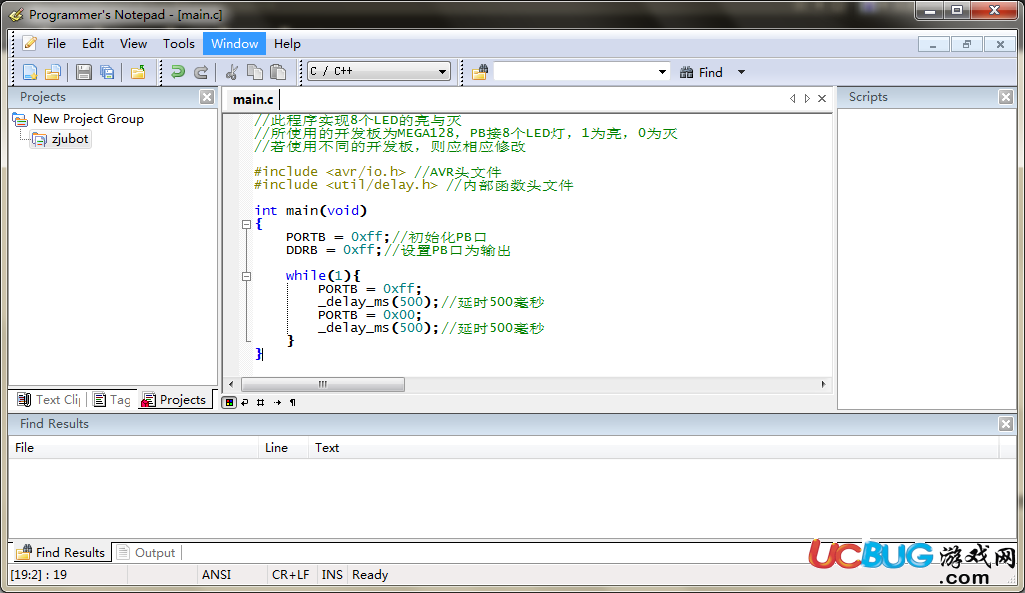The image size is (1025, 593).
Task: Switch to the Find Results tab
Action: click(61, 552)
